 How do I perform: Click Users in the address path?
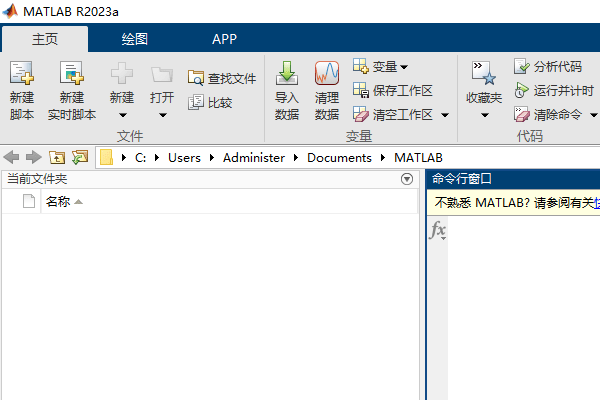[184, 157]
